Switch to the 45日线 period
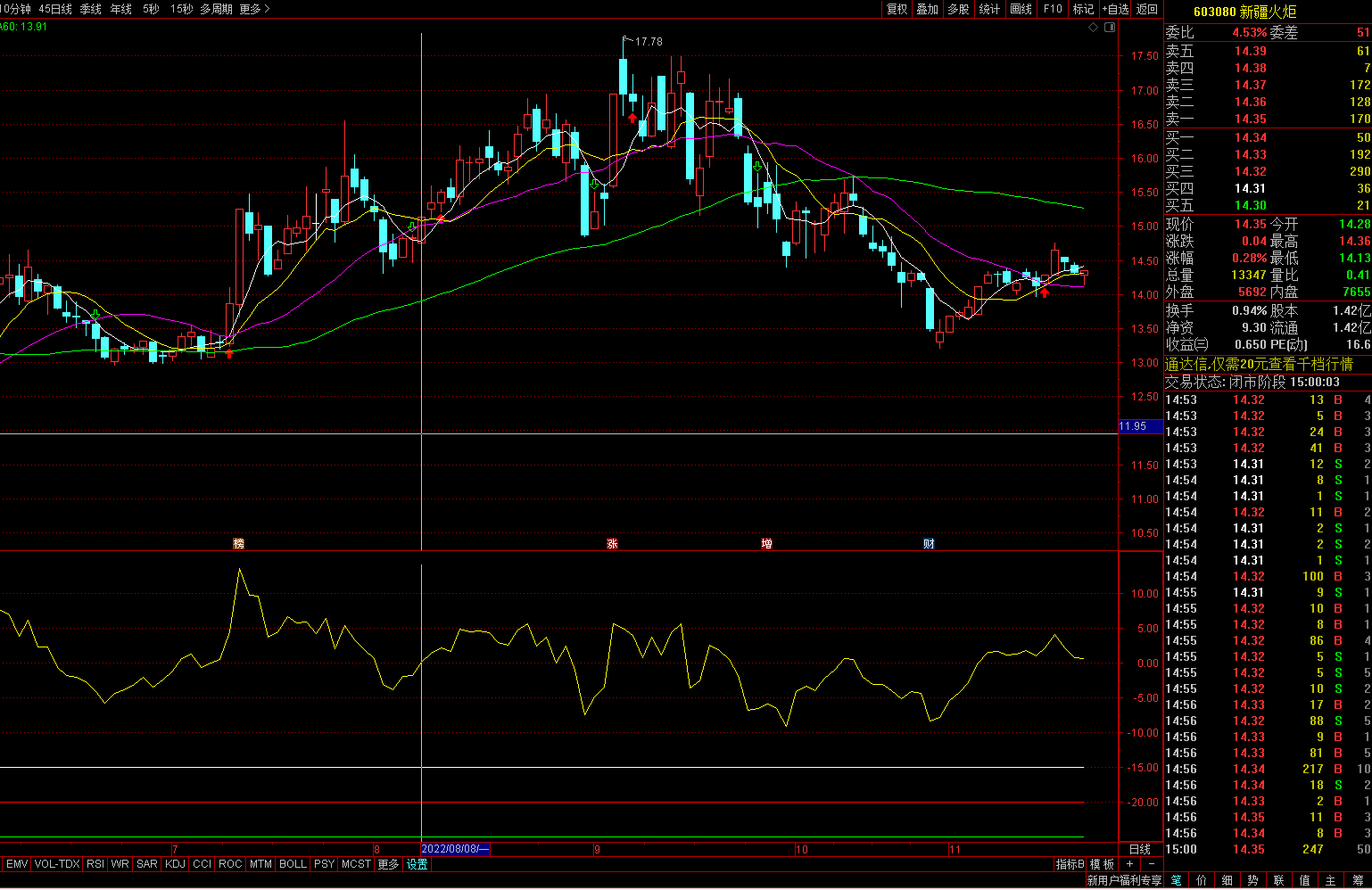1372x890 pixels. click(54, 9)
